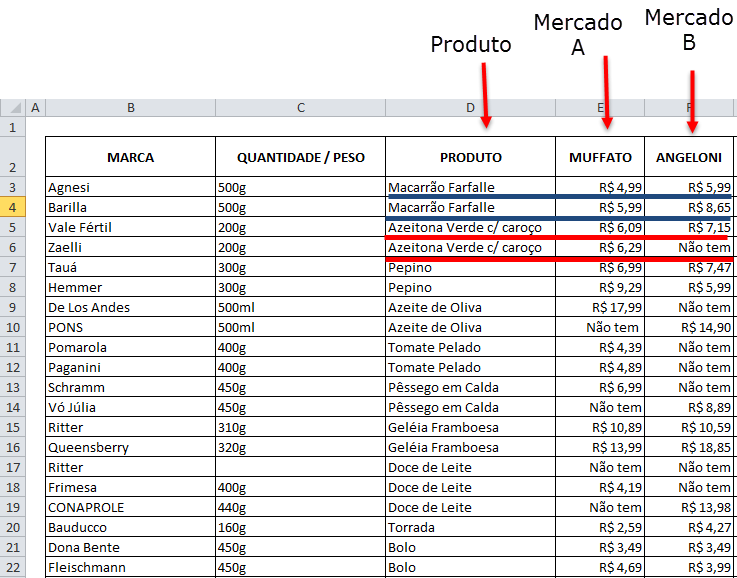Select the 320g quantity cell

(300, 447)
